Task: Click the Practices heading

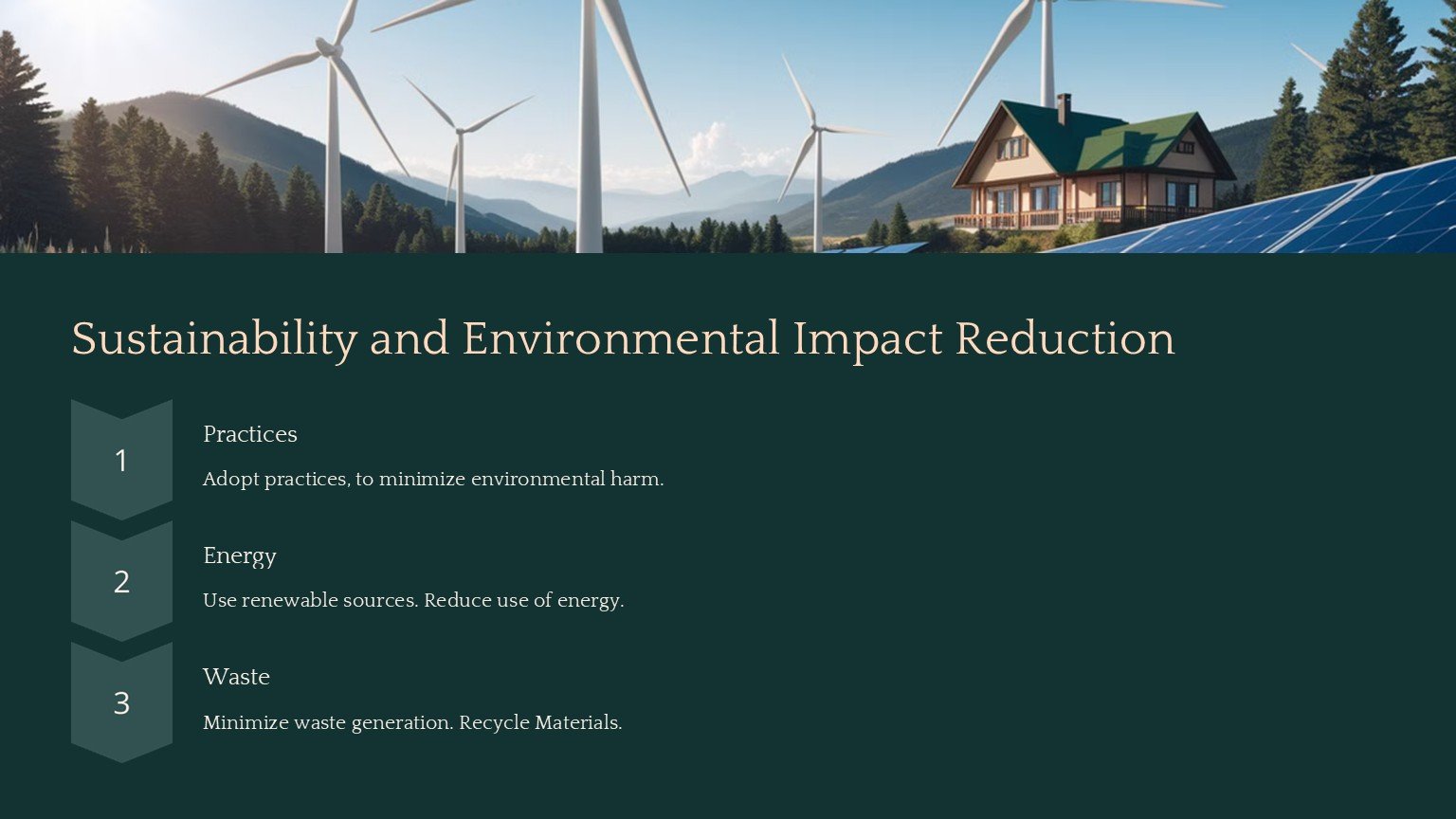Action: tap(250, 434)
